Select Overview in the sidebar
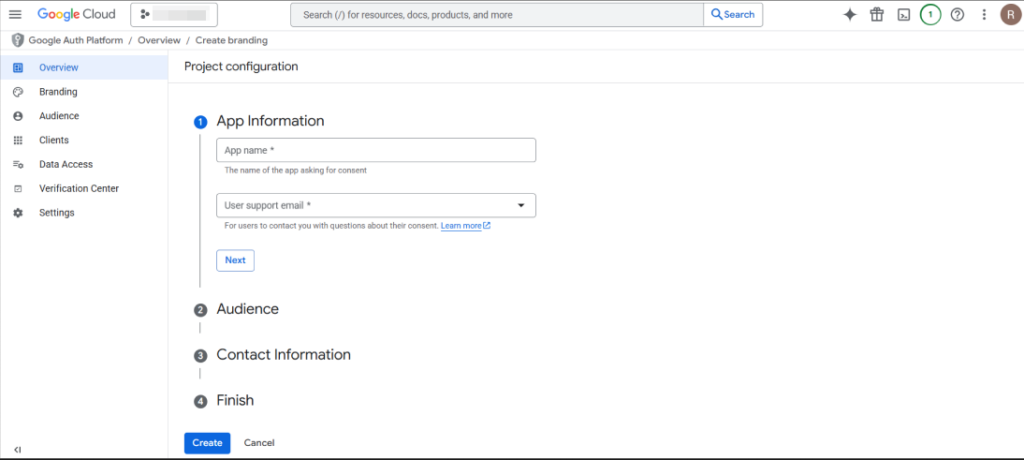 (84, 67)
